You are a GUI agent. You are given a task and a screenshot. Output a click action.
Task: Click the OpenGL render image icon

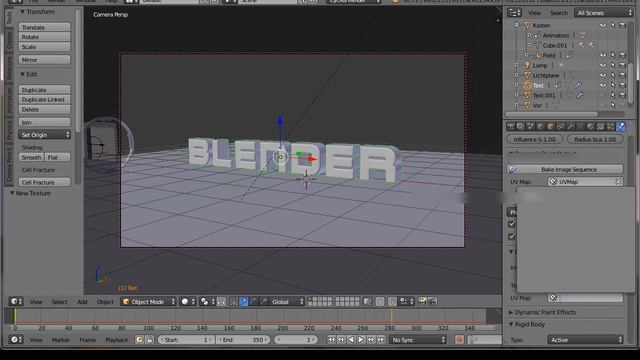[x=422, y=302]
